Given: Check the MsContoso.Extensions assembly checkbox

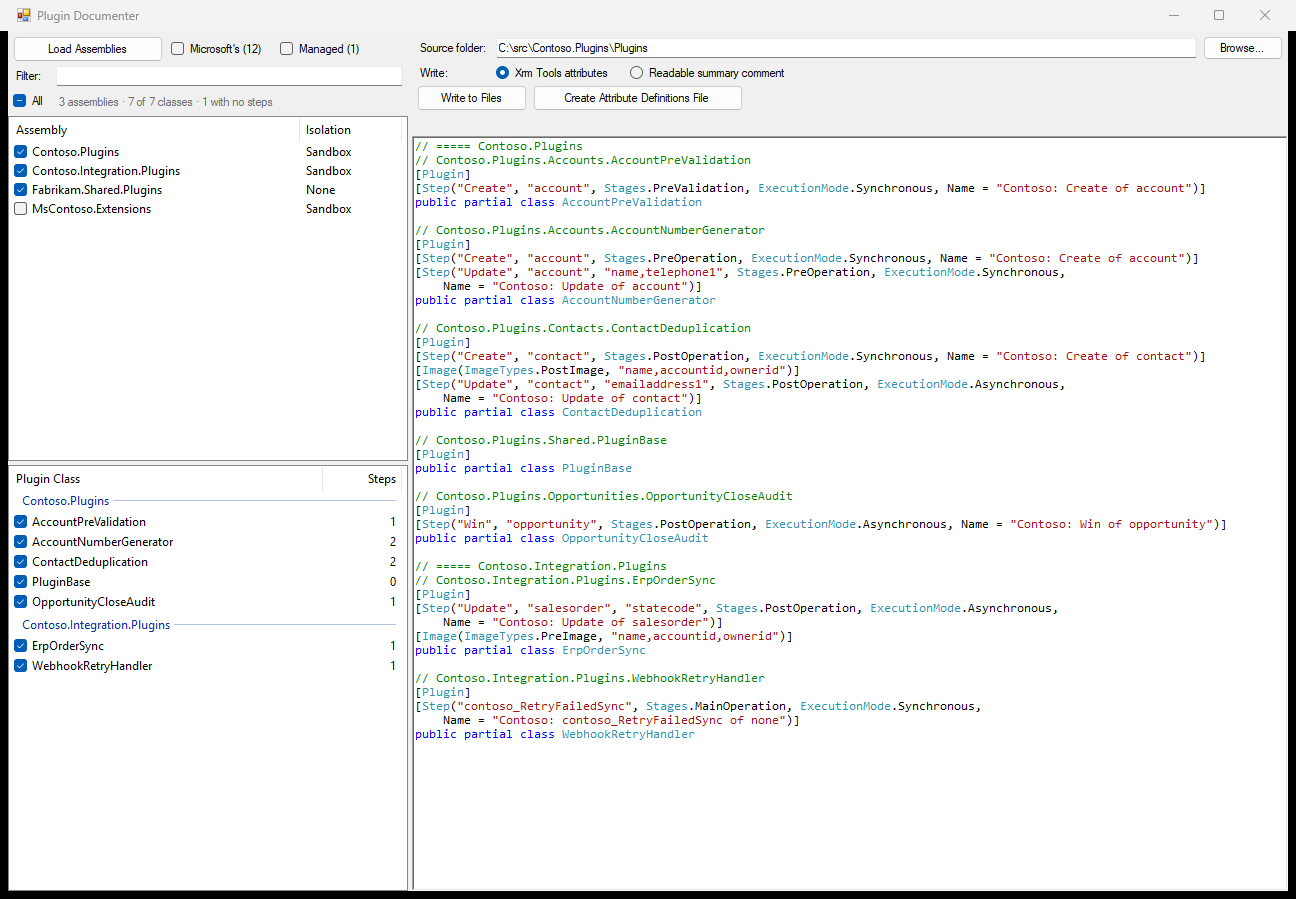Looking at the screenshot, I should click(21, 209).
